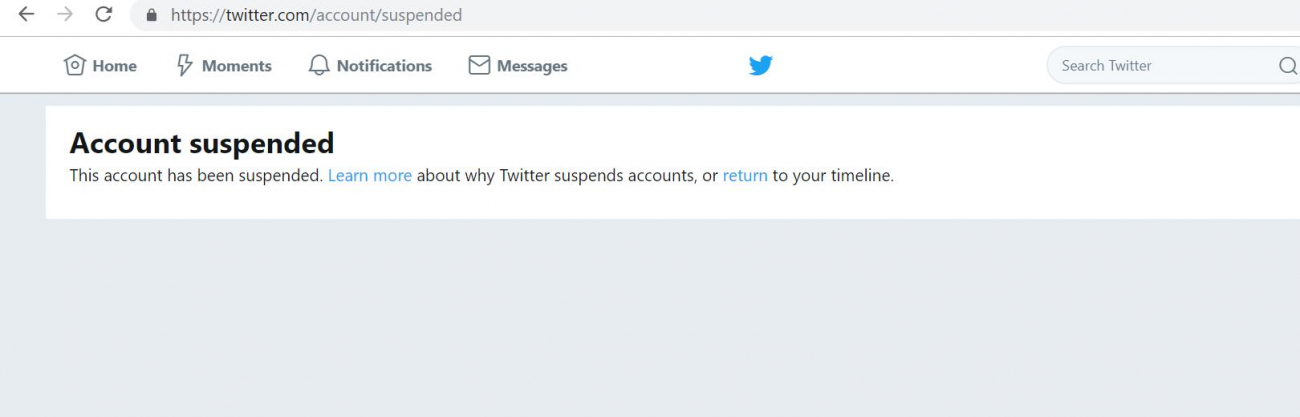Click the Messages envelope icon

[x=479, y=65]
